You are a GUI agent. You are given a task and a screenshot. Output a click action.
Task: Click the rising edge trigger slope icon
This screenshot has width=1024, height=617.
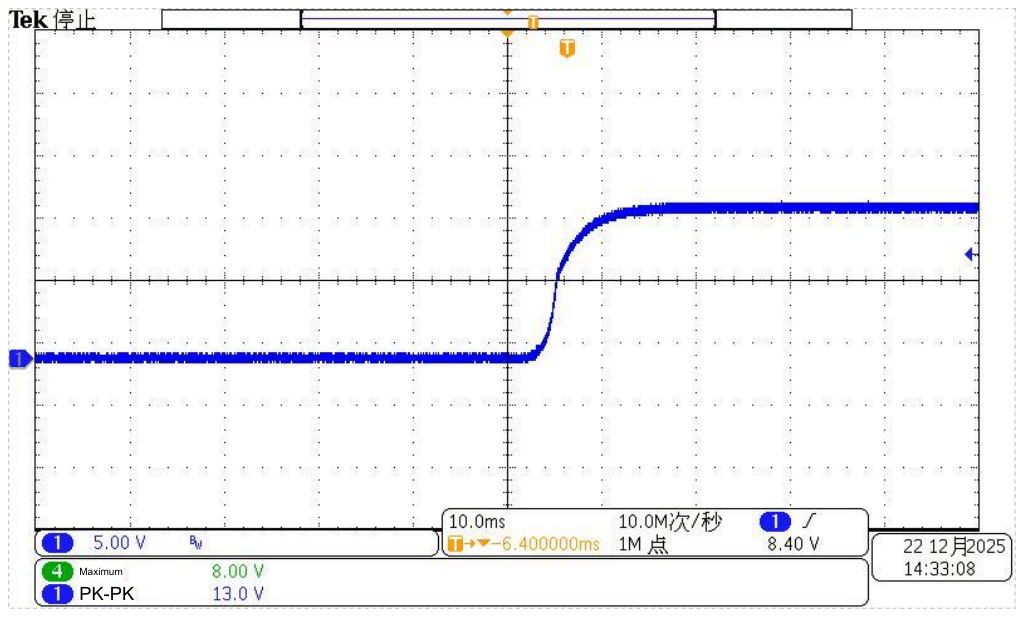point(809,521)
